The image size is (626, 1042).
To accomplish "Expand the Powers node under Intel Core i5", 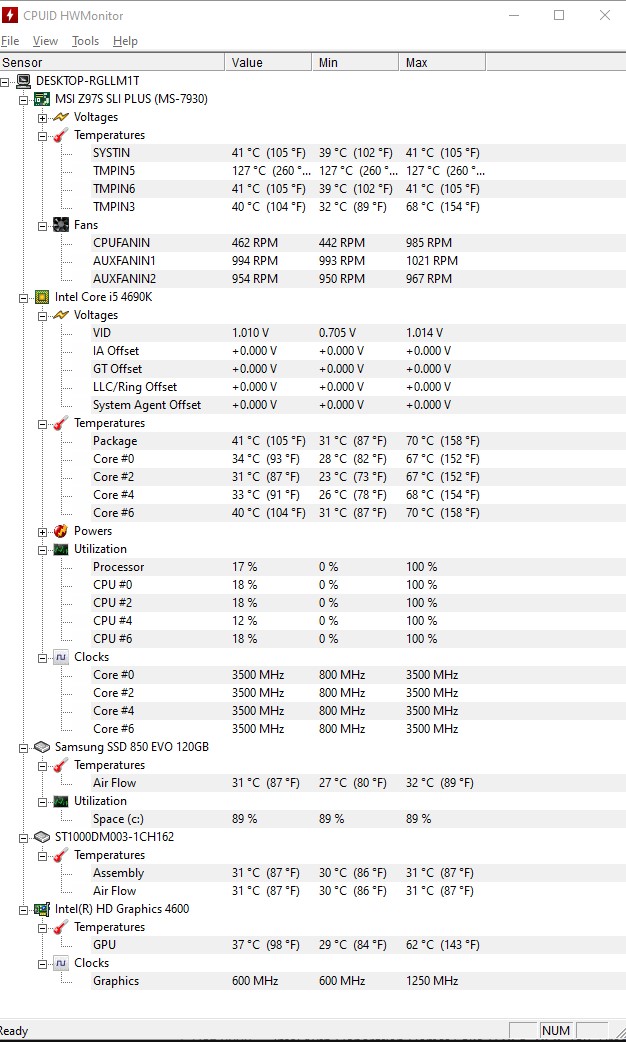I will click(x=43, y=532).
